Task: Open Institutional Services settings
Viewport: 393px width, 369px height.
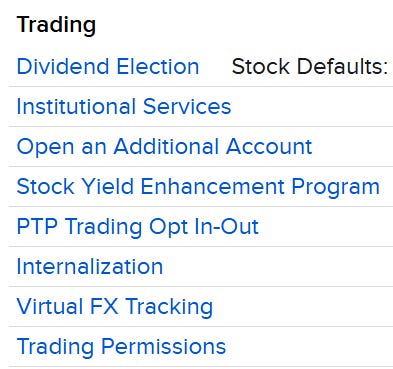Action: [124, 106]
